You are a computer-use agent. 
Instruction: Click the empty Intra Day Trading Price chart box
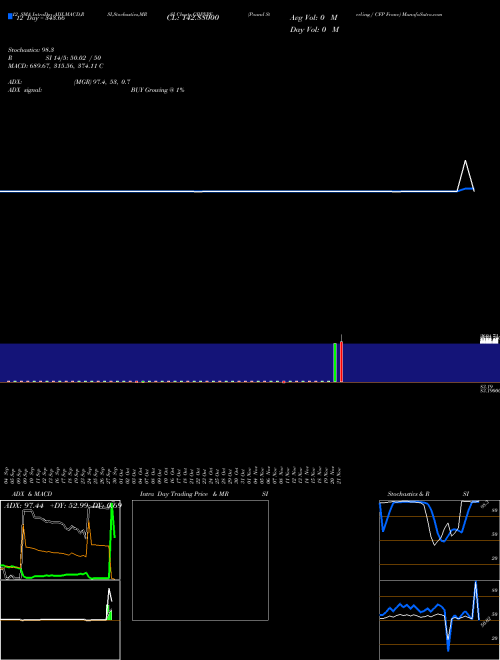[200, 560]
